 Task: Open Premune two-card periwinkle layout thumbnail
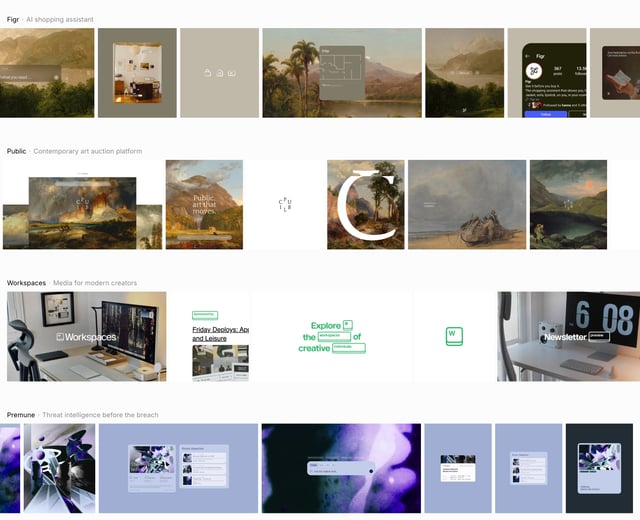pos(178,468)
